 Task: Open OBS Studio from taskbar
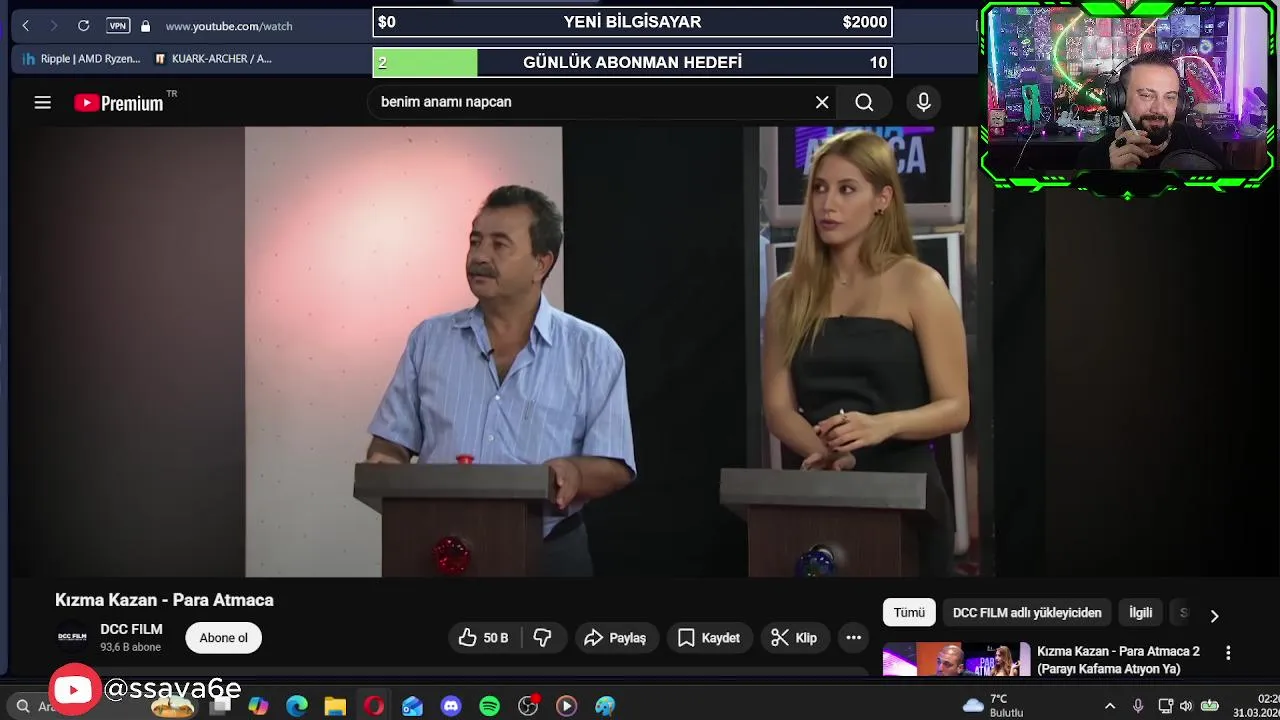pyautogui.click(x=528, y=706)
